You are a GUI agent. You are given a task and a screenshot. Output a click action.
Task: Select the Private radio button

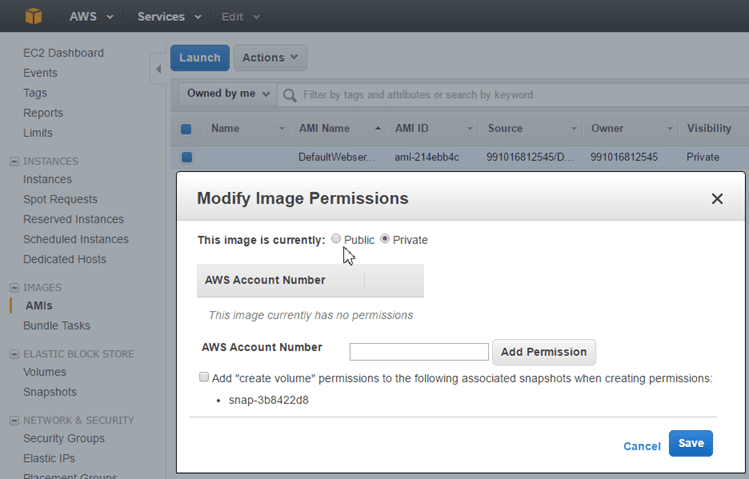[385, 238]
